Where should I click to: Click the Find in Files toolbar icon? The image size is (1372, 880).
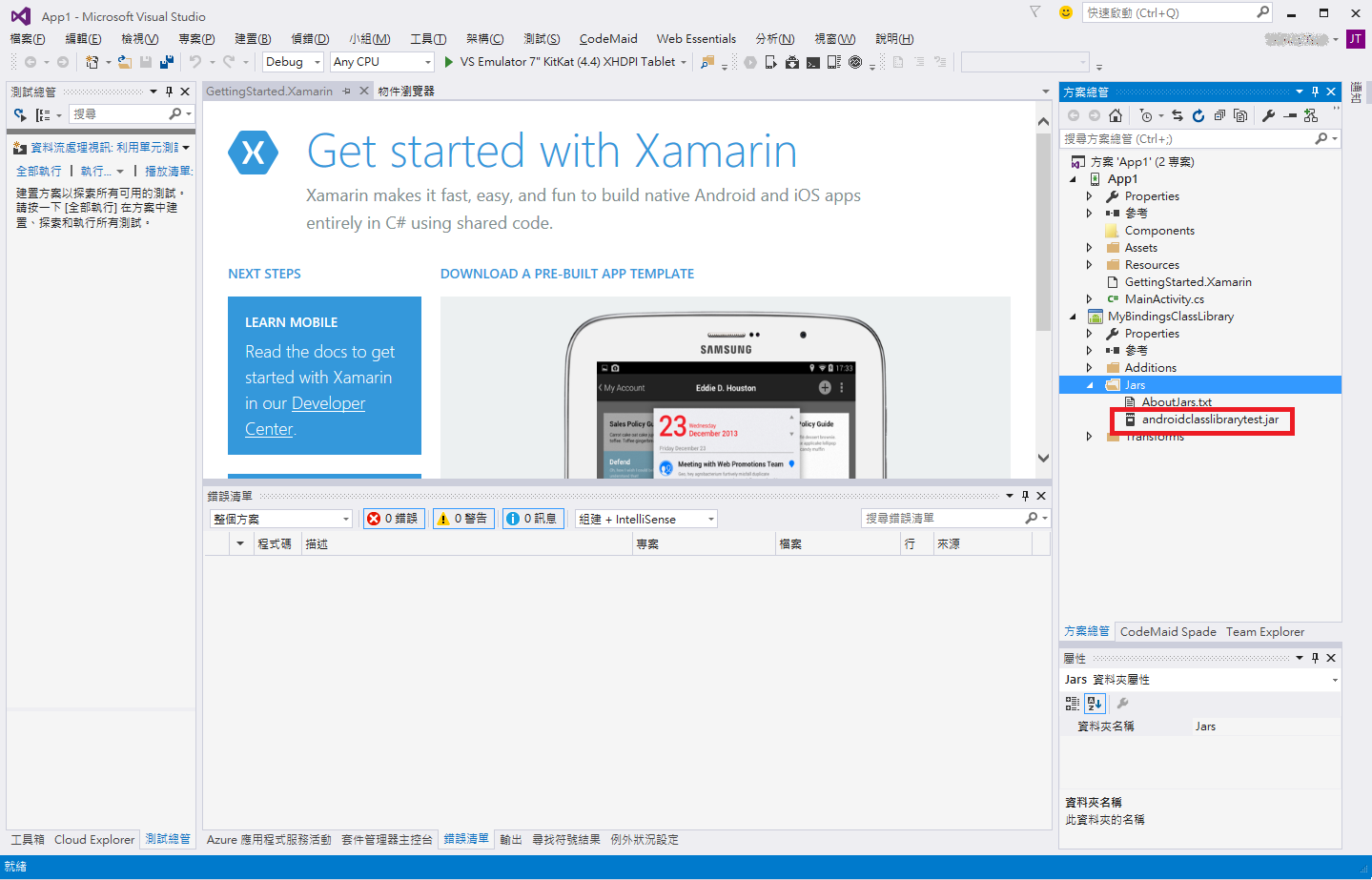coord(707,62)
